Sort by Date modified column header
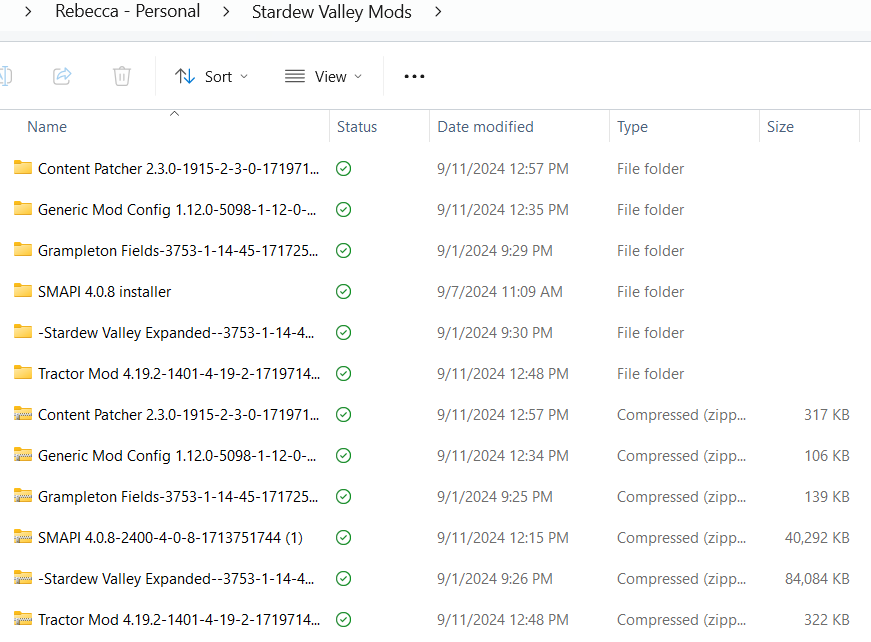 pyautogui.click(x=485, y=127)
